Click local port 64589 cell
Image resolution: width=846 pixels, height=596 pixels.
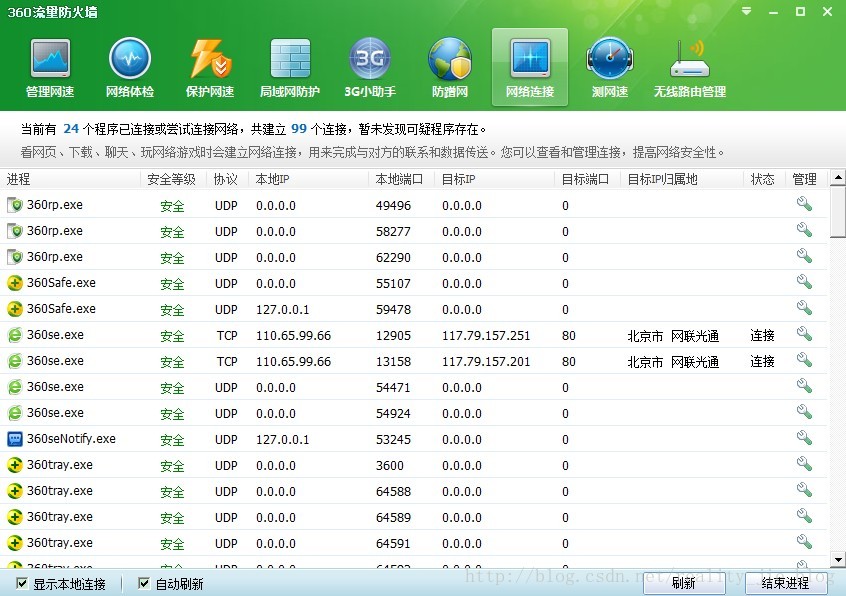(393, 517)
